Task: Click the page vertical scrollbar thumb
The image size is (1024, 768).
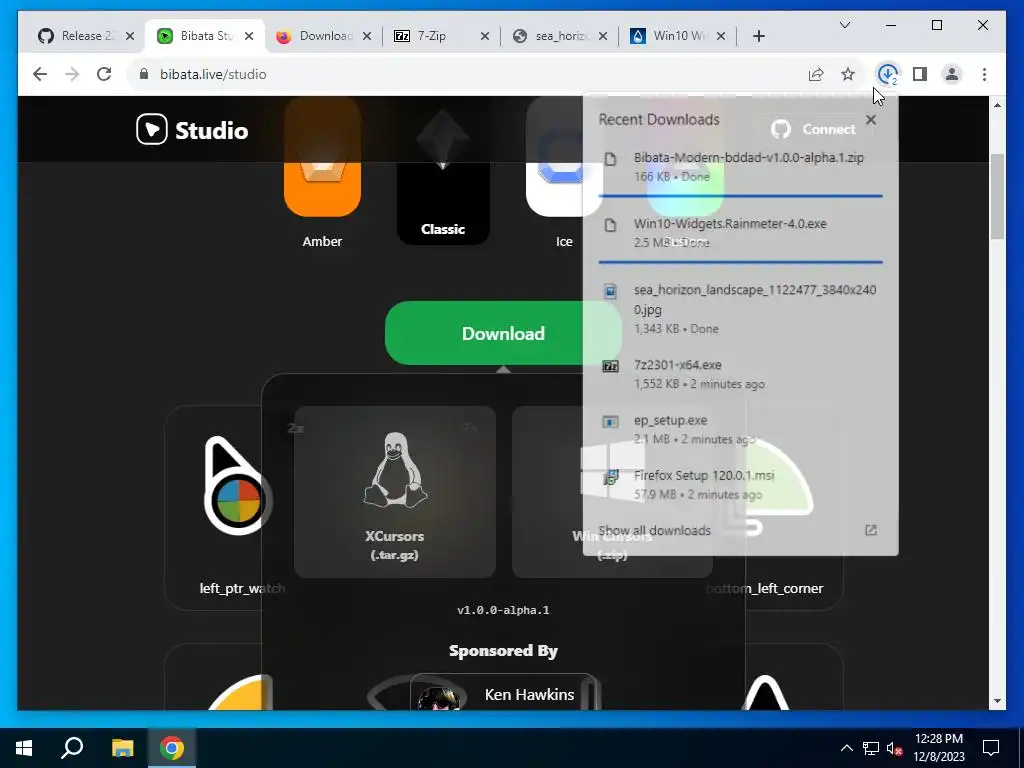Action: coord(997,196)
